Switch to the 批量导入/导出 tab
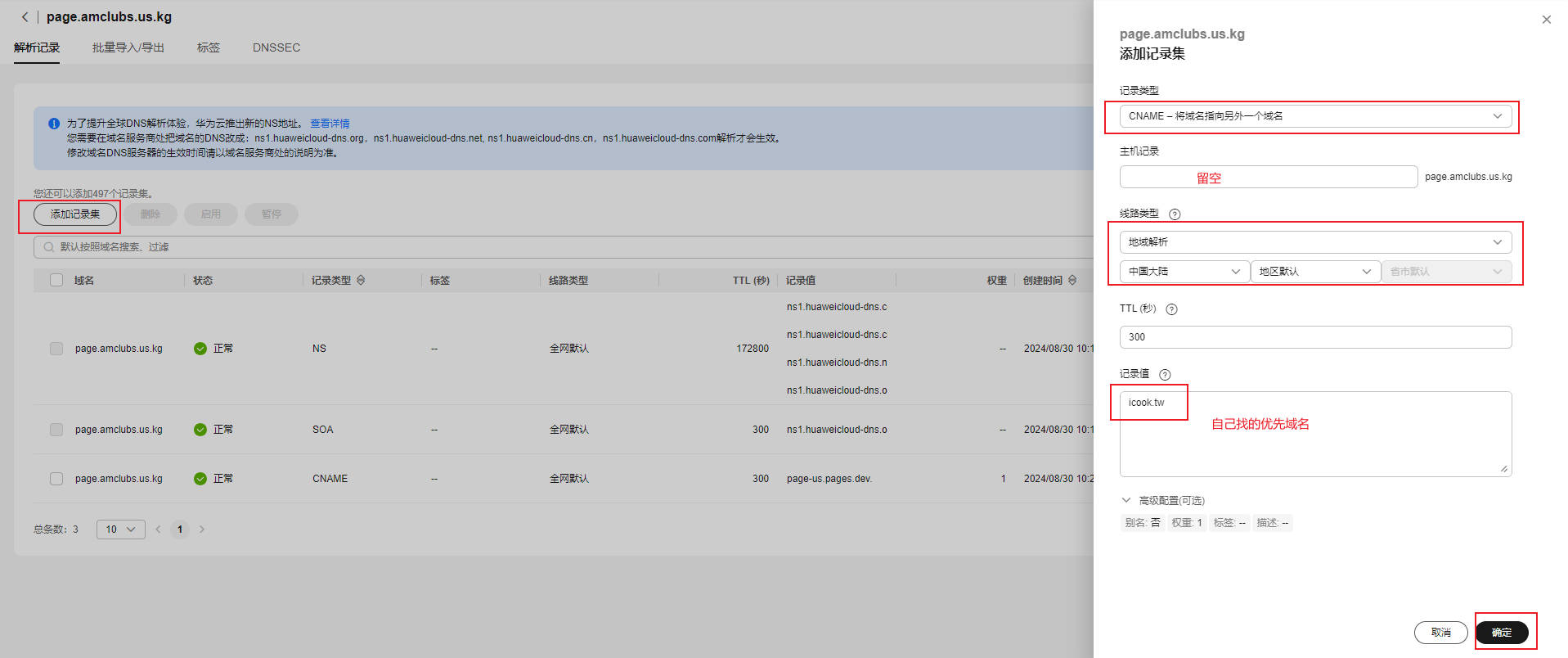The height and width of the screenshot is (658, 1568). [128, 47]
